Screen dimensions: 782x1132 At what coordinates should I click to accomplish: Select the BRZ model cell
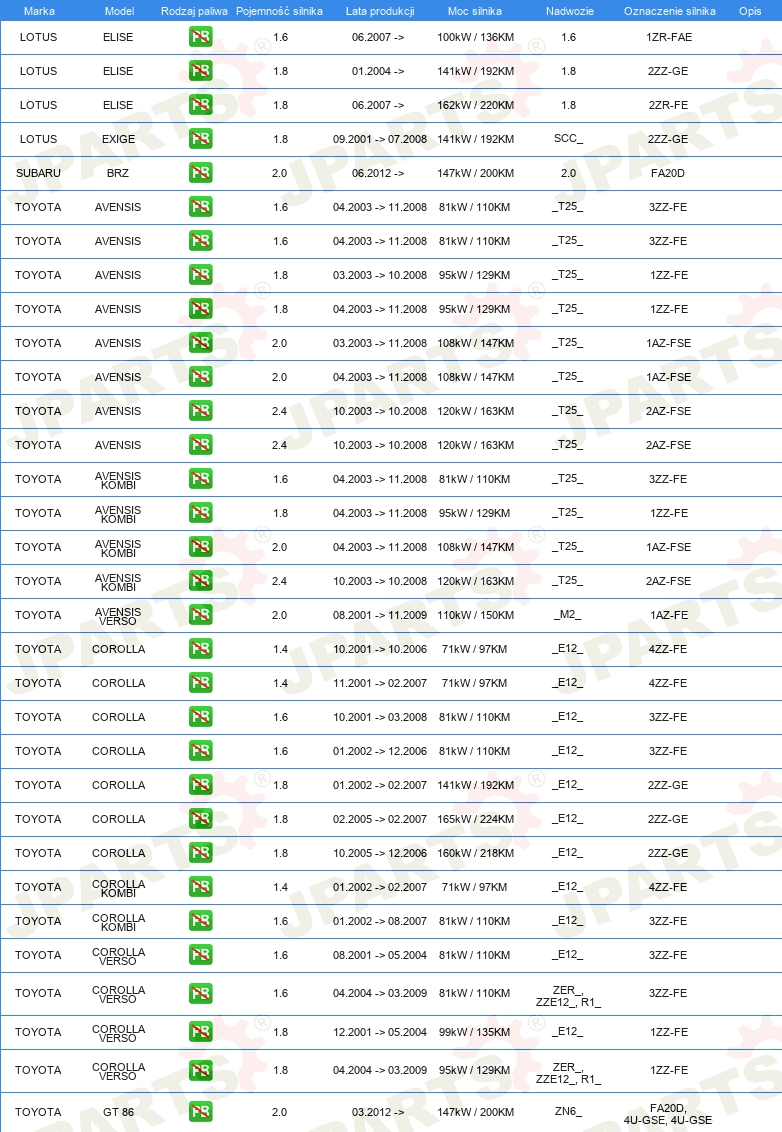(118, 173)
